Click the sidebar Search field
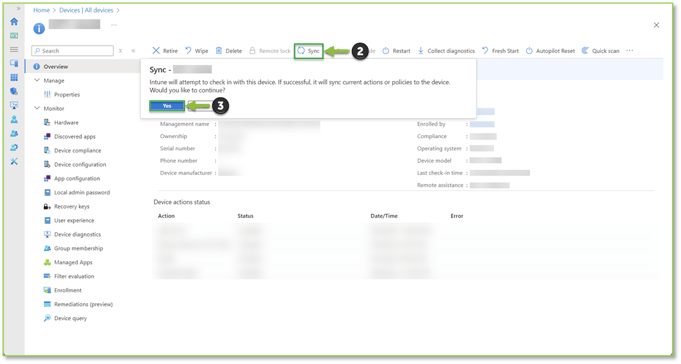 (x=73, y=51)
